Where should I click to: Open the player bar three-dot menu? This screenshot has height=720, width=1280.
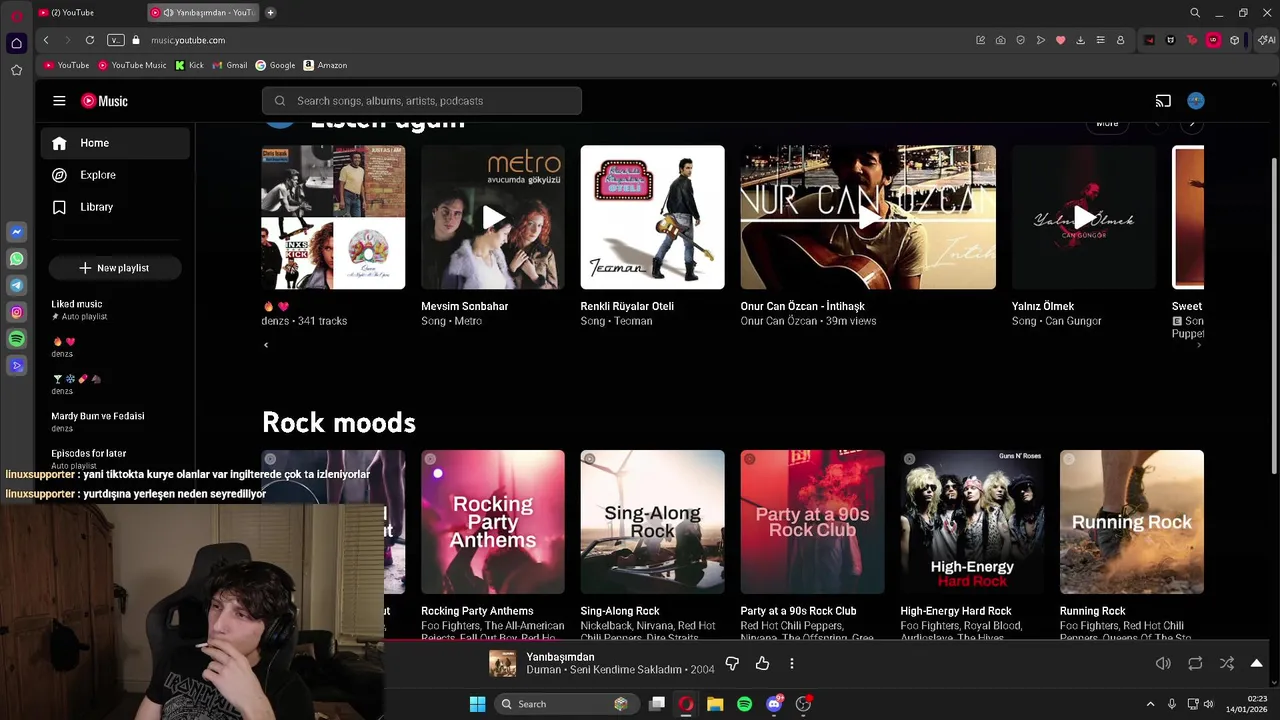(791, 664)
